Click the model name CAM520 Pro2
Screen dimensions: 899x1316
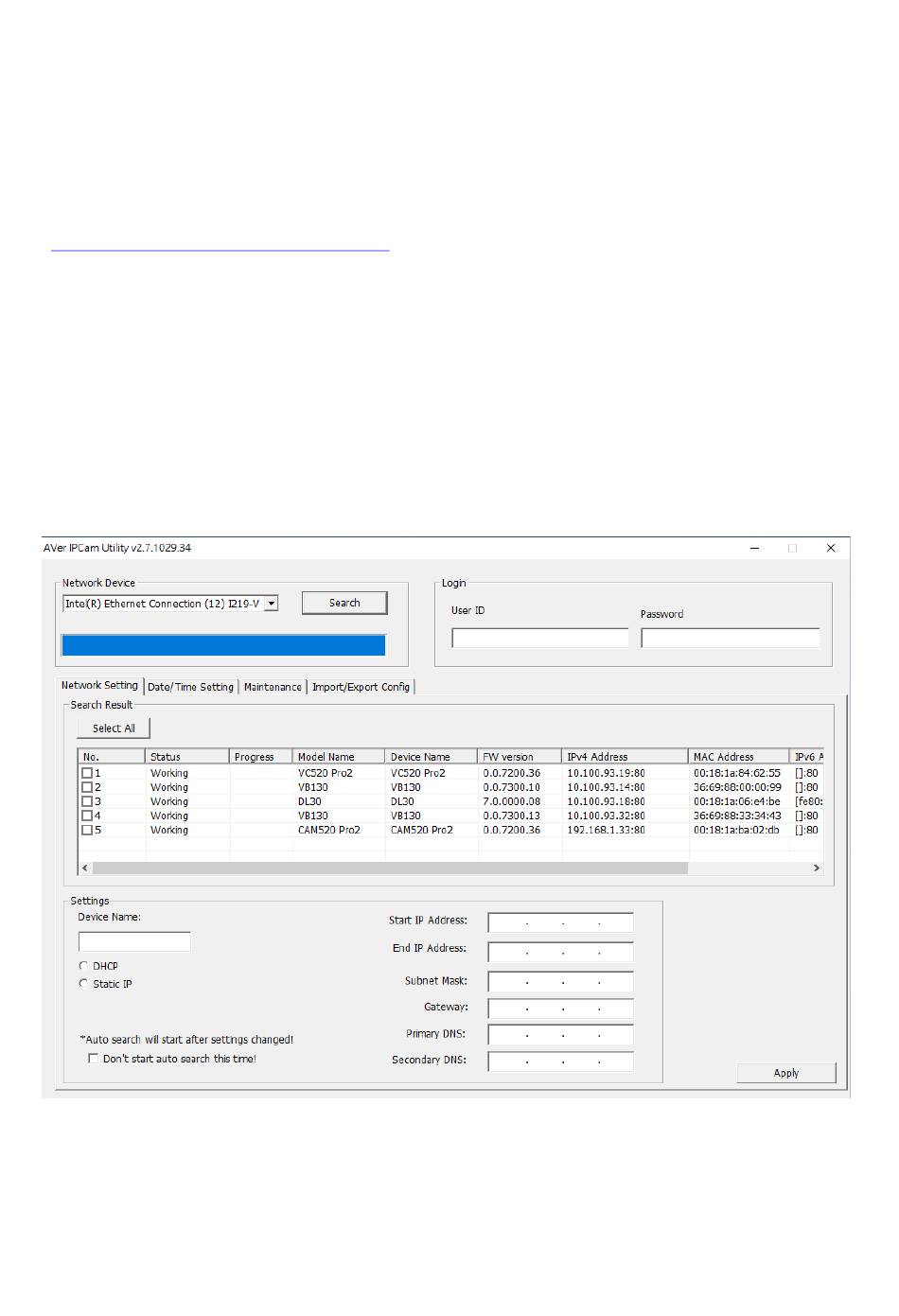pos(329,830)
